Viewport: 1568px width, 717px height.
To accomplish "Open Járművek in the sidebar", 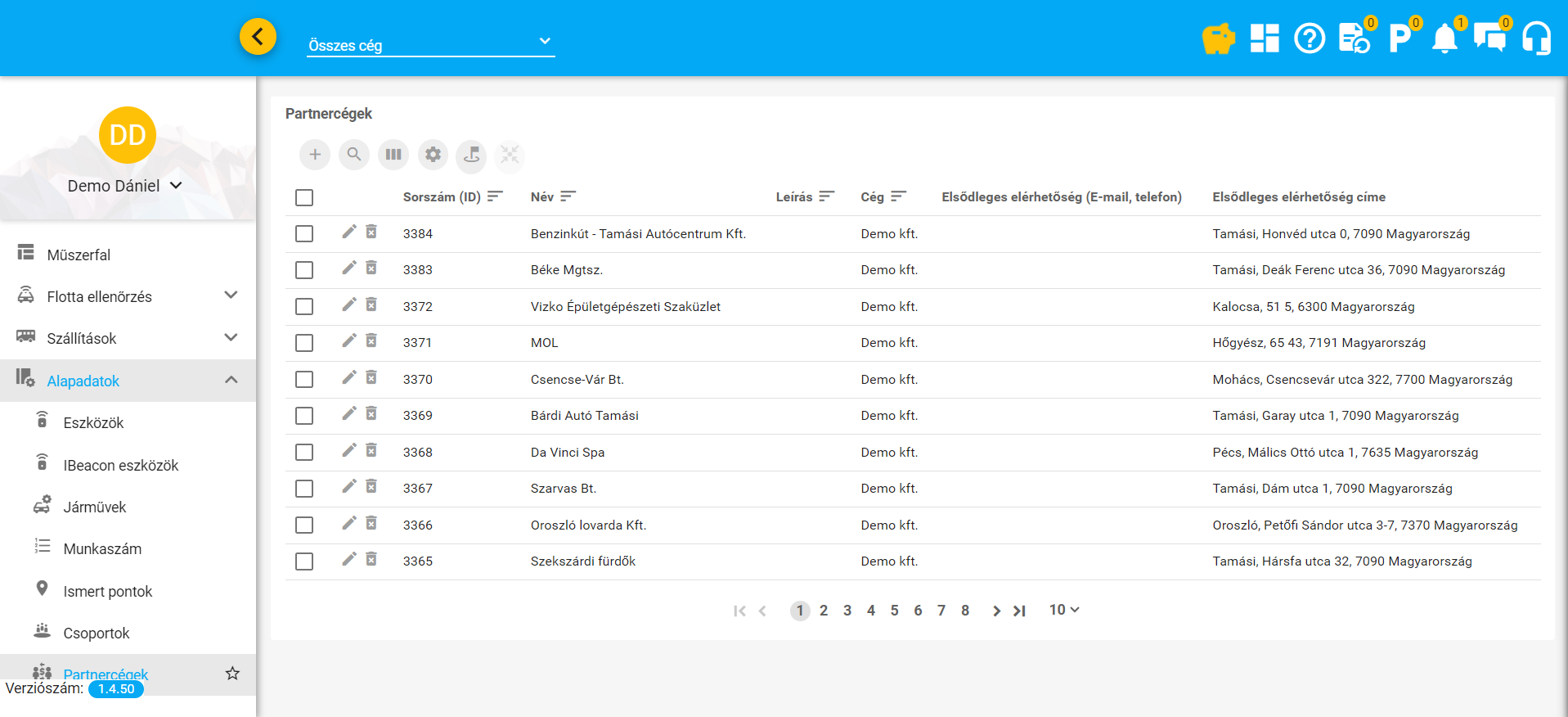I will point(95,507).
